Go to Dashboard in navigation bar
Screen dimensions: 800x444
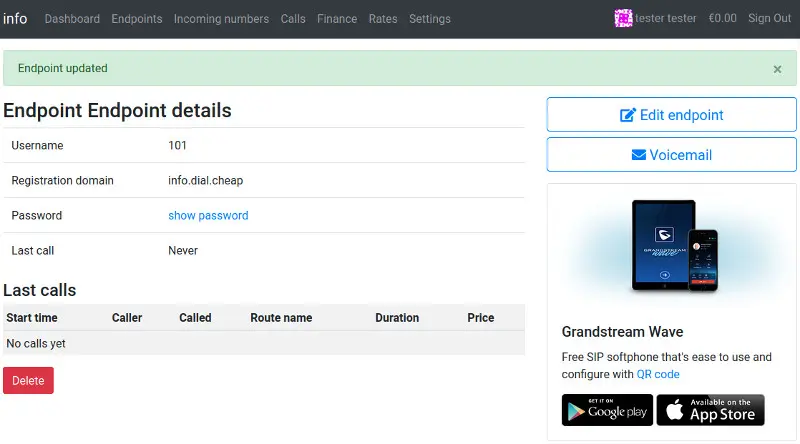coord(72,18)
